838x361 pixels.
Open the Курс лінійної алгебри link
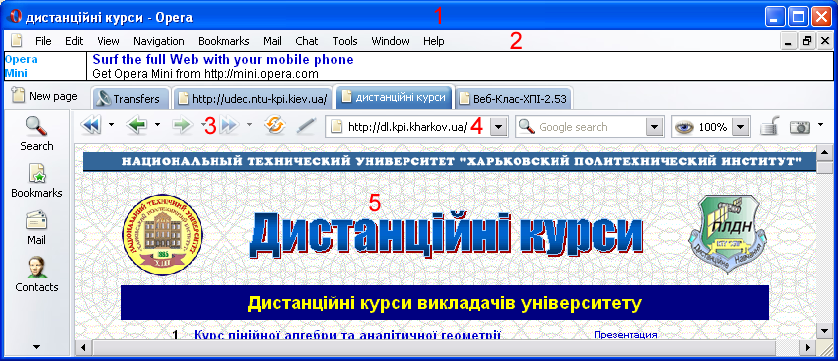click(347, 335)
